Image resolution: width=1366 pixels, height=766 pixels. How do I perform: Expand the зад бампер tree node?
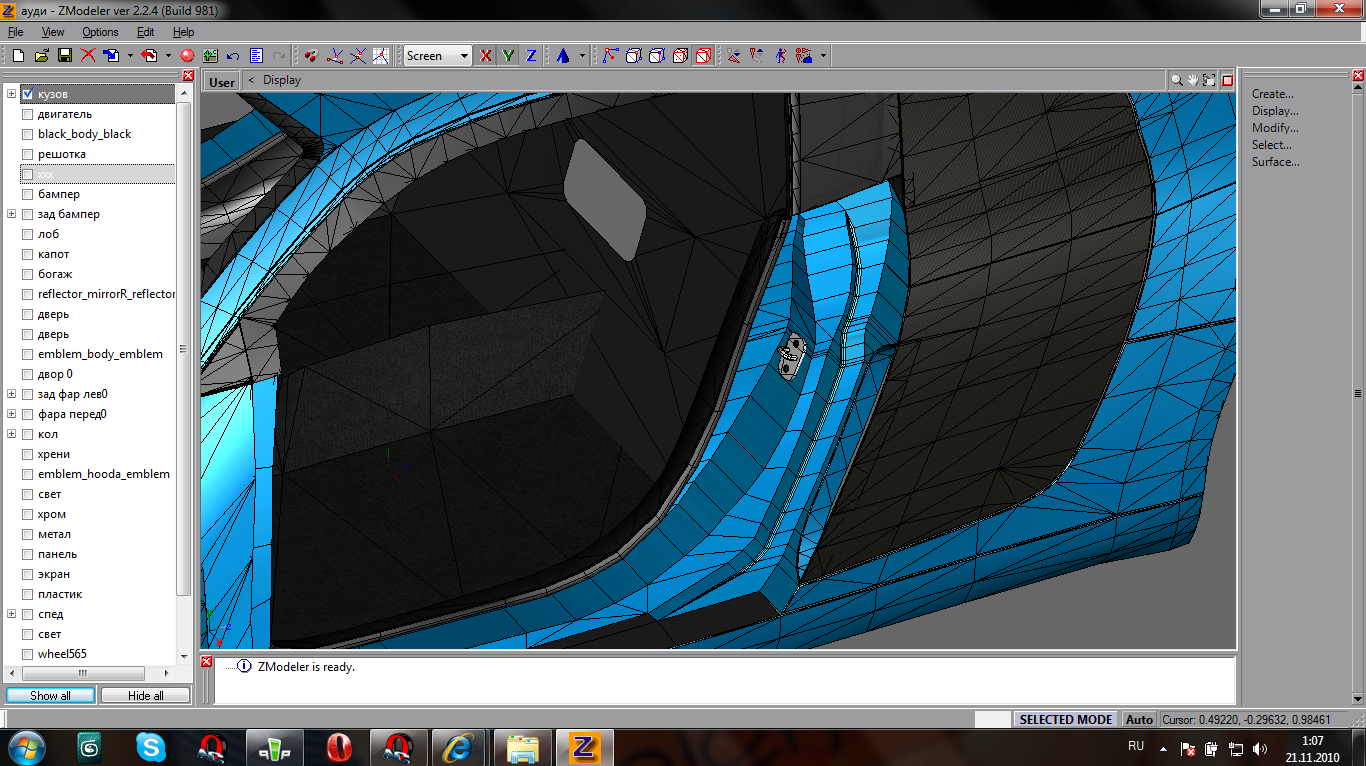[12, 214]
